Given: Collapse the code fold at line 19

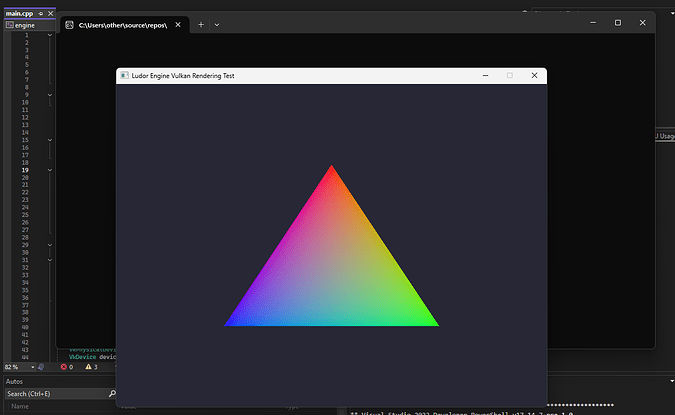Looking at the screenshot, I should [50, 170].
